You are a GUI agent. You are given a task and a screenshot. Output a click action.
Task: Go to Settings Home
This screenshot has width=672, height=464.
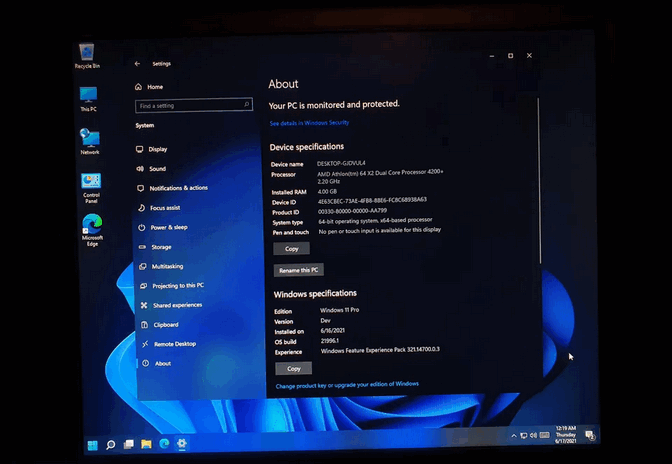tap(149, 87)
